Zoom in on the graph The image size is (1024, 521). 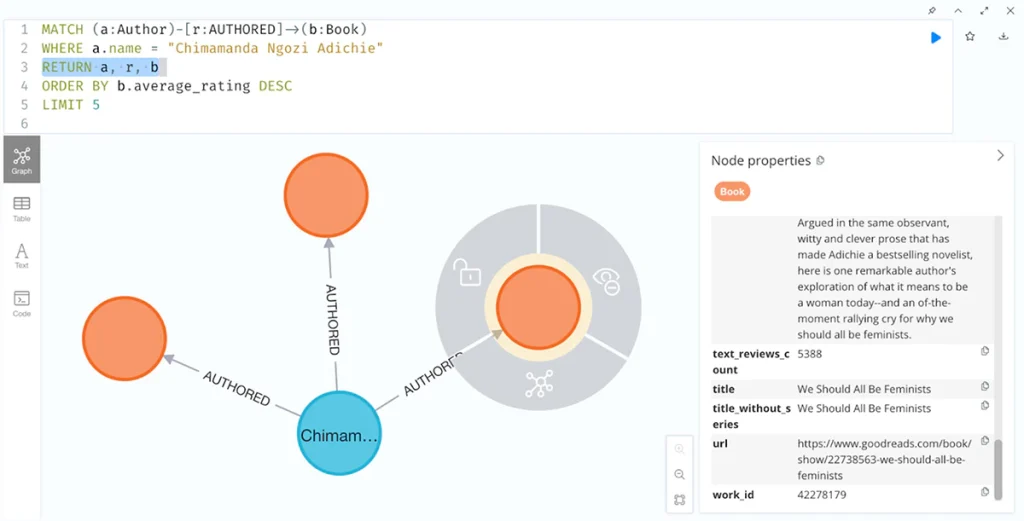[x=680, y=450]
